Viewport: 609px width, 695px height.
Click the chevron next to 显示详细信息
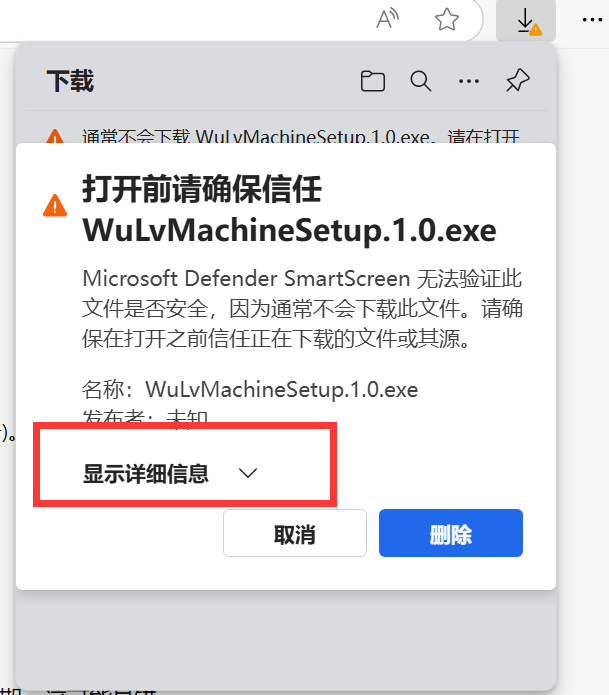(247, 473)
